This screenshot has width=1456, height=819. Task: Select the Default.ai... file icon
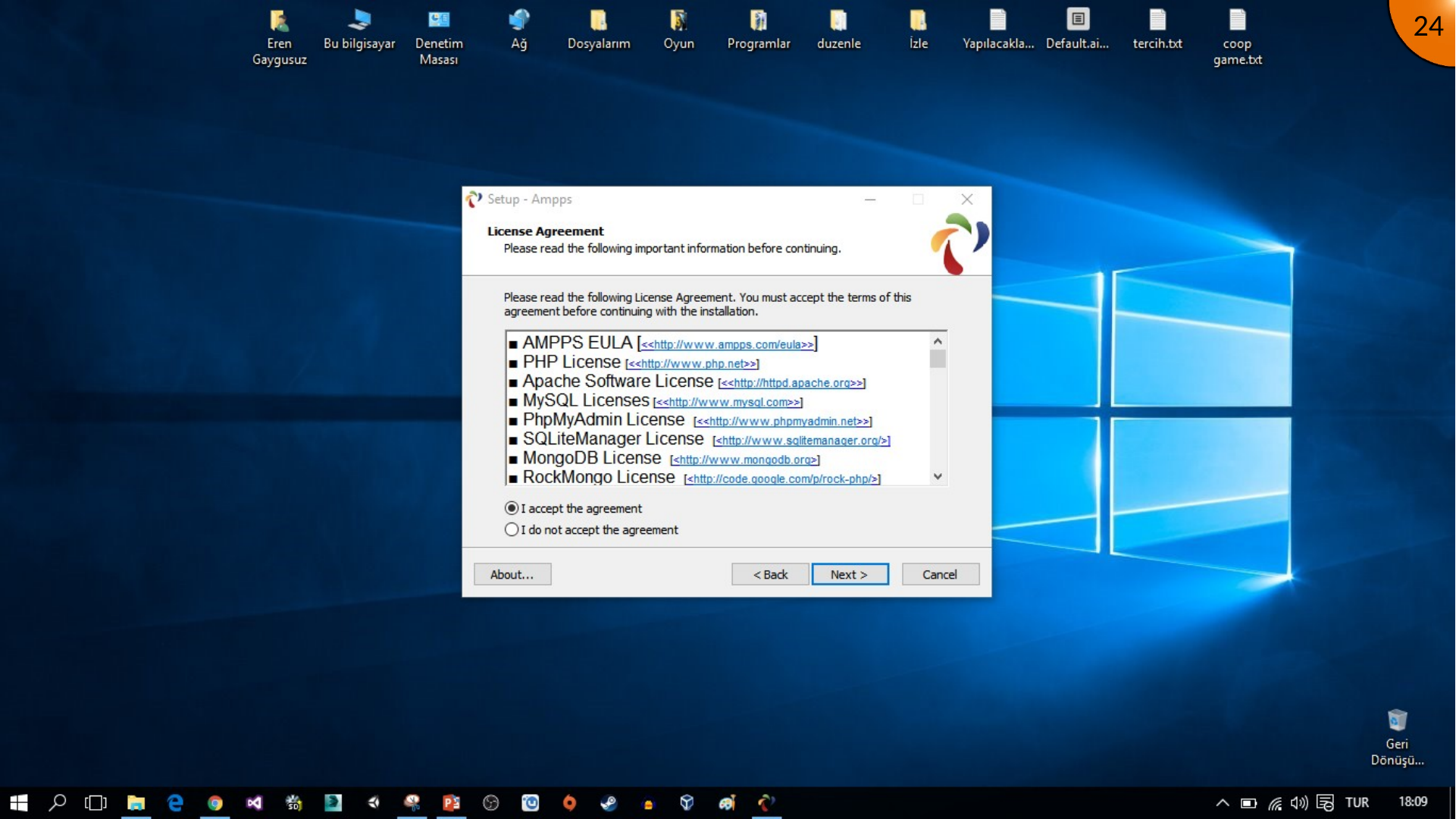pos(1078,30)
